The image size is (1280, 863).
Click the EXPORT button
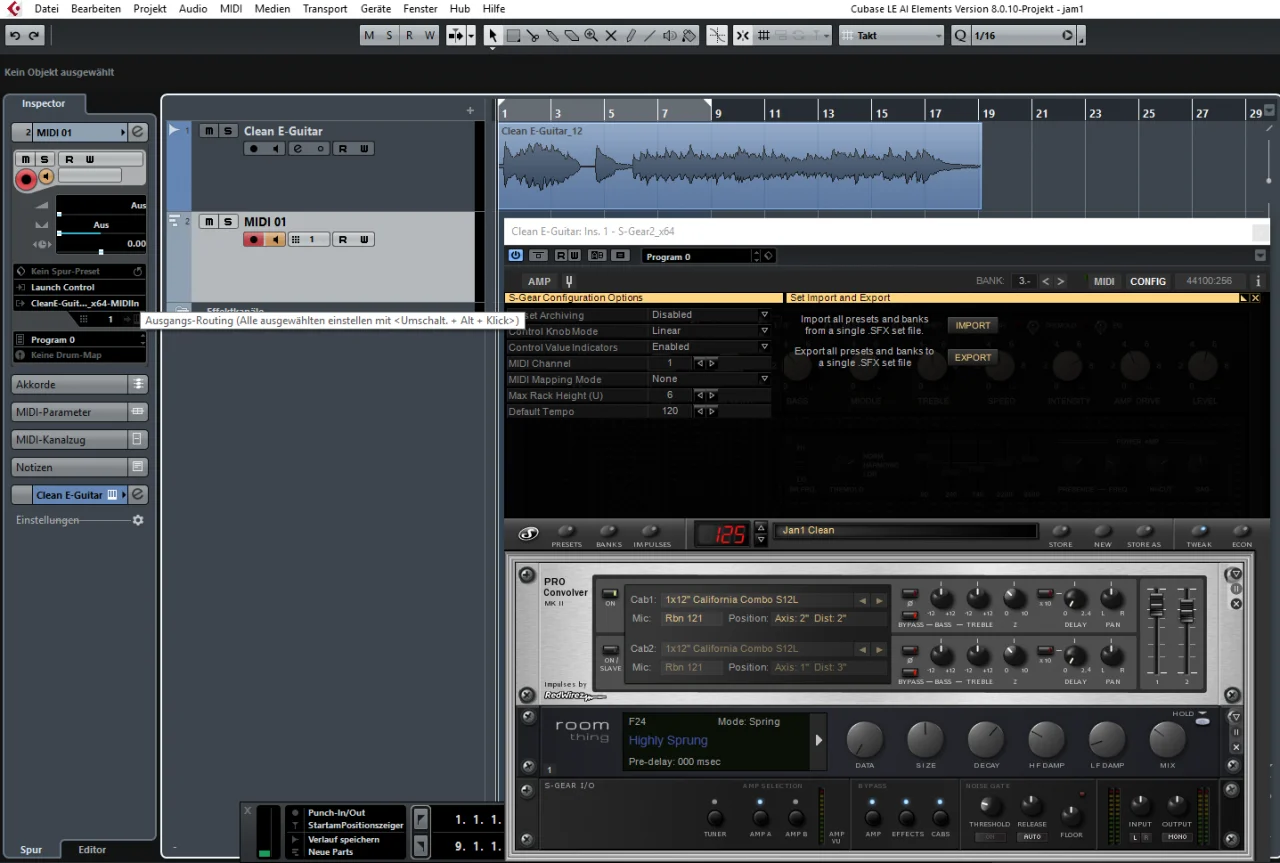[x=972, y=357]
